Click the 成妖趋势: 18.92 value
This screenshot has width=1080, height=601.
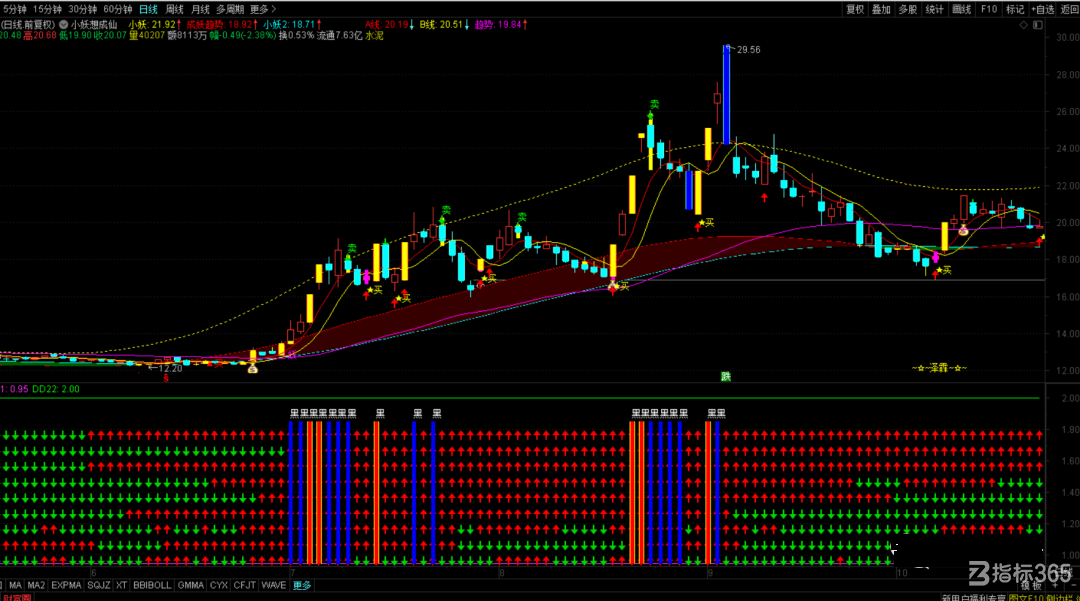click(x=222, y=25)
